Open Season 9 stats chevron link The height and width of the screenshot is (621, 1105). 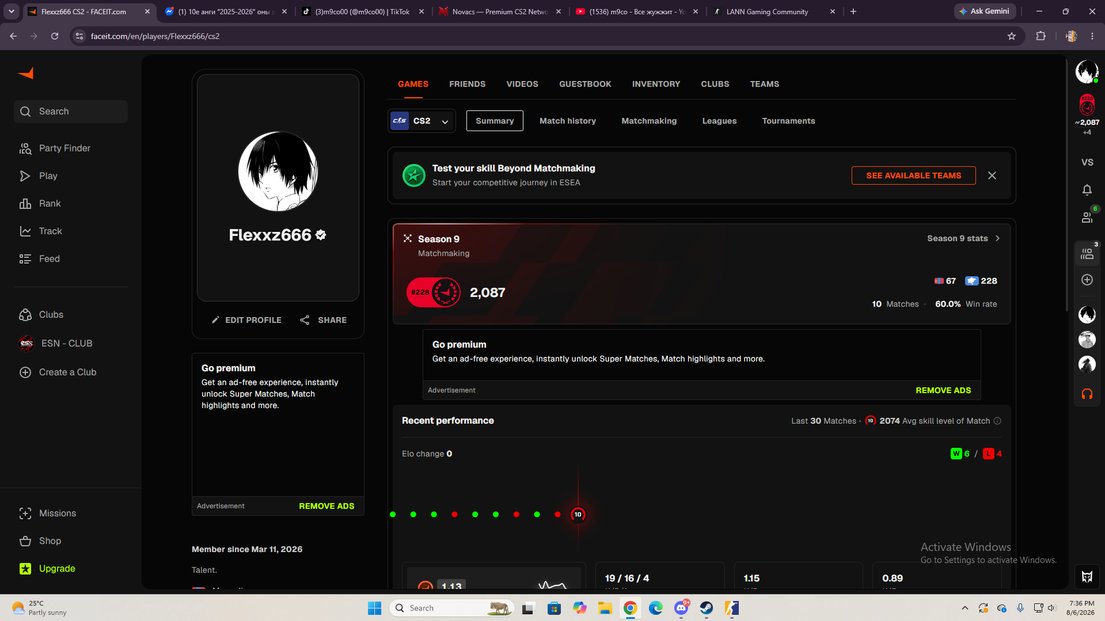(963, 238)
